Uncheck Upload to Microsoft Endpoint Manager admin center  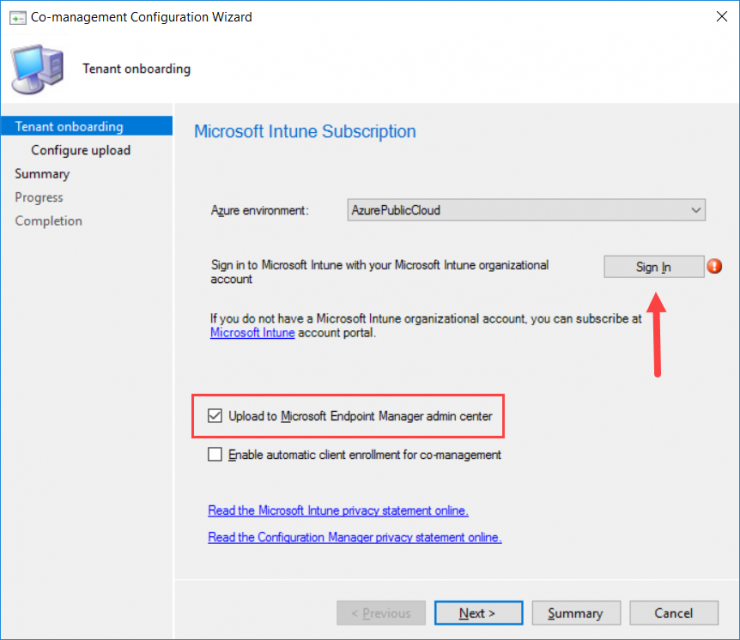(x=215, y=416)
